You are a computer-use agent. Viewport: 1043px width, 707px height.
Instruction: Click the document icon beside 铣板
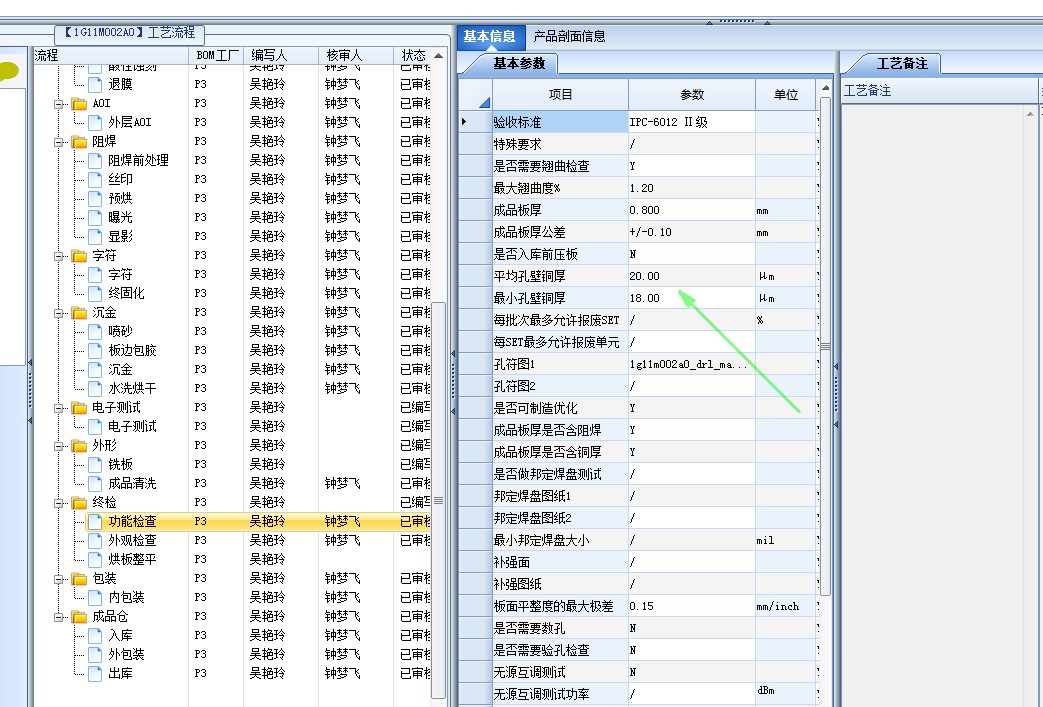click(96, 464)
